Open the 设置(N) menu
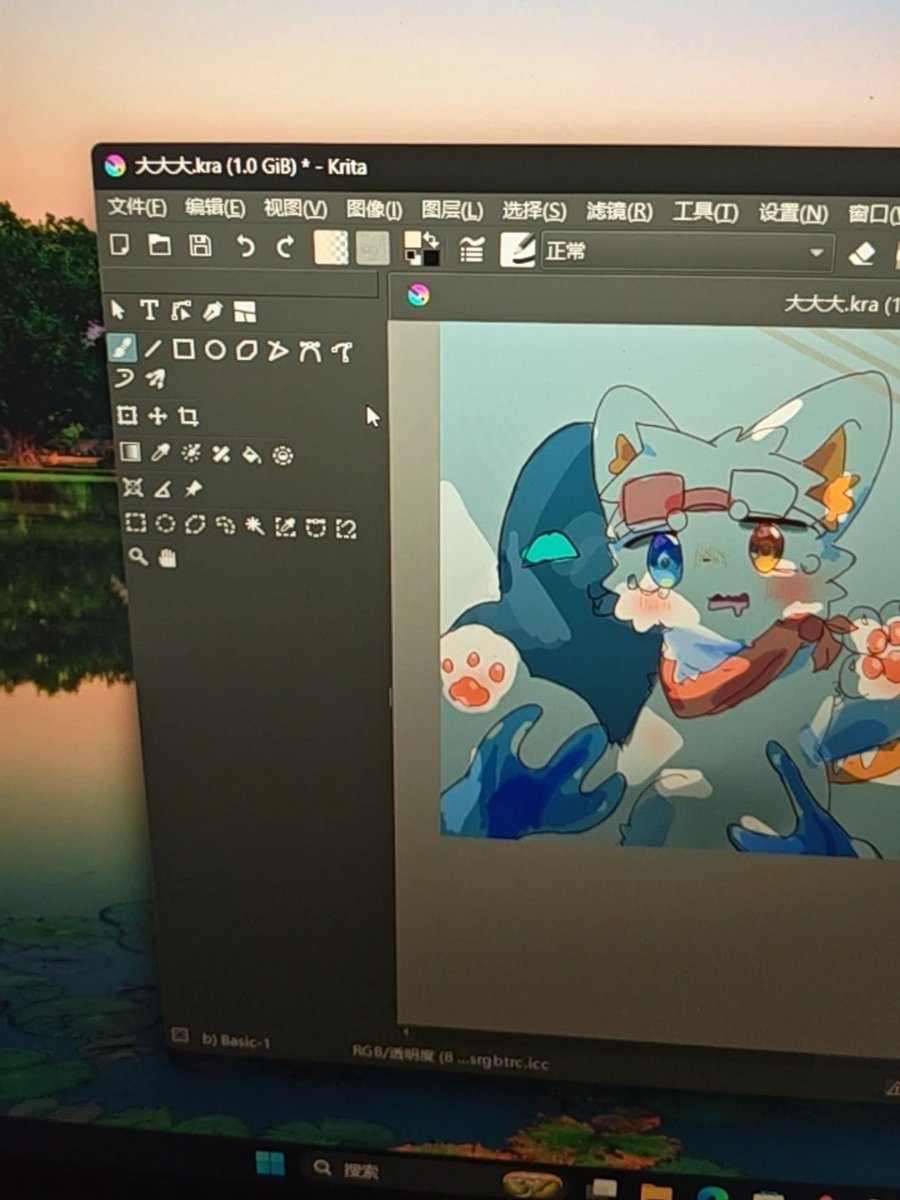 (x=793, y=214)
